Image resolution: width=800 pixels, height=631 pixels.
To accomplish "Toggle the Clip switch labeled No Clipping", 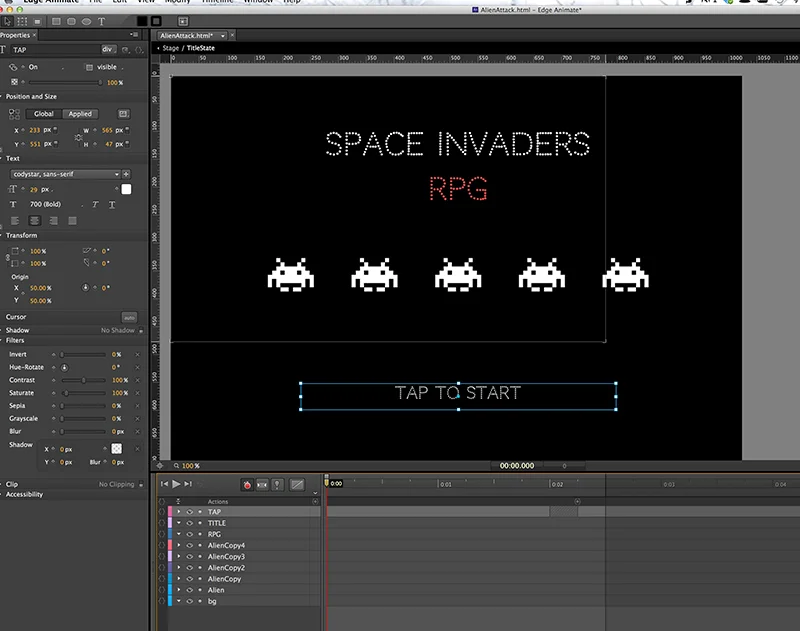I will [141, 485].
